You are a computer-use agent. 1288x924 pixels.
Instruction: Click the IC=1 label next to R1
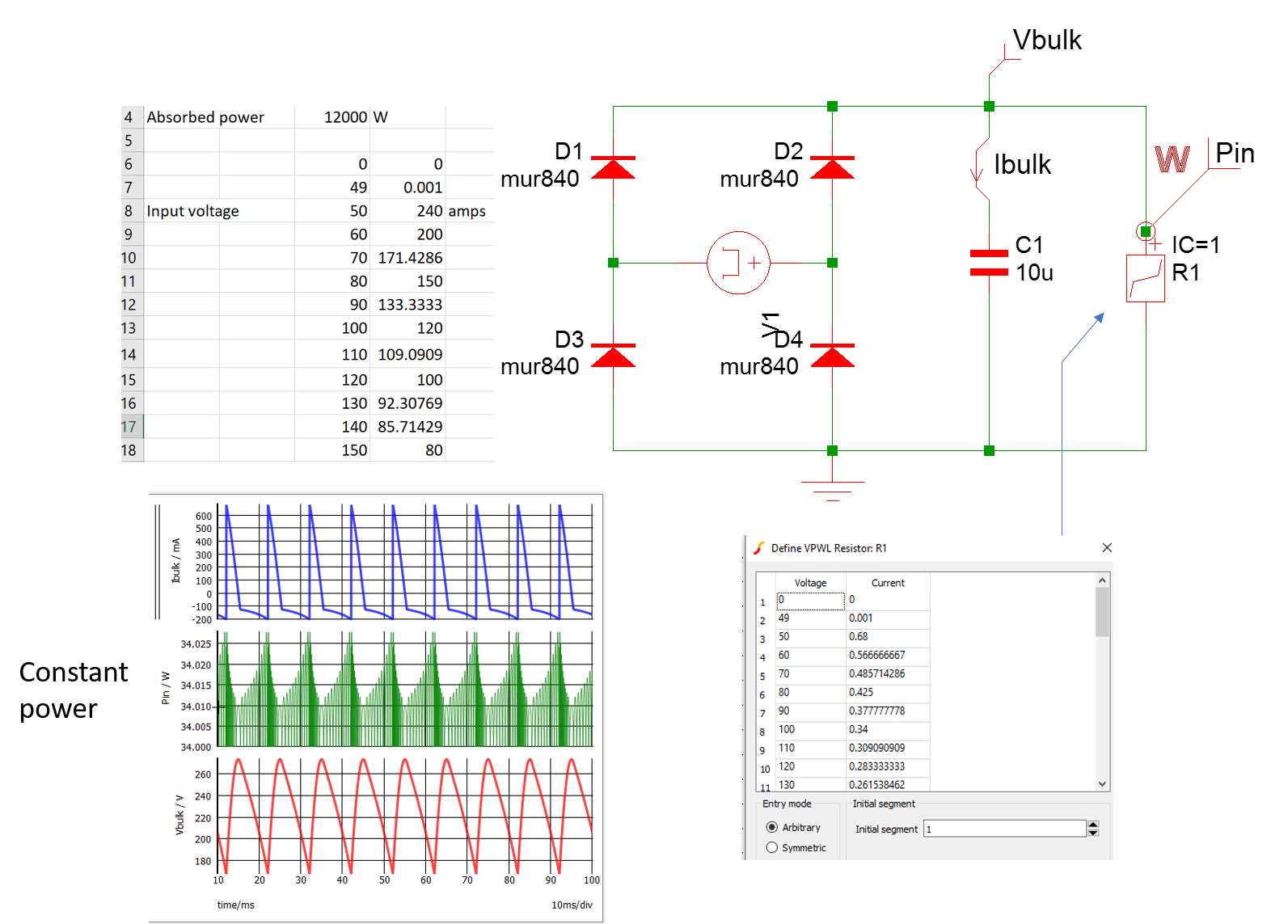coord(1196,245)
